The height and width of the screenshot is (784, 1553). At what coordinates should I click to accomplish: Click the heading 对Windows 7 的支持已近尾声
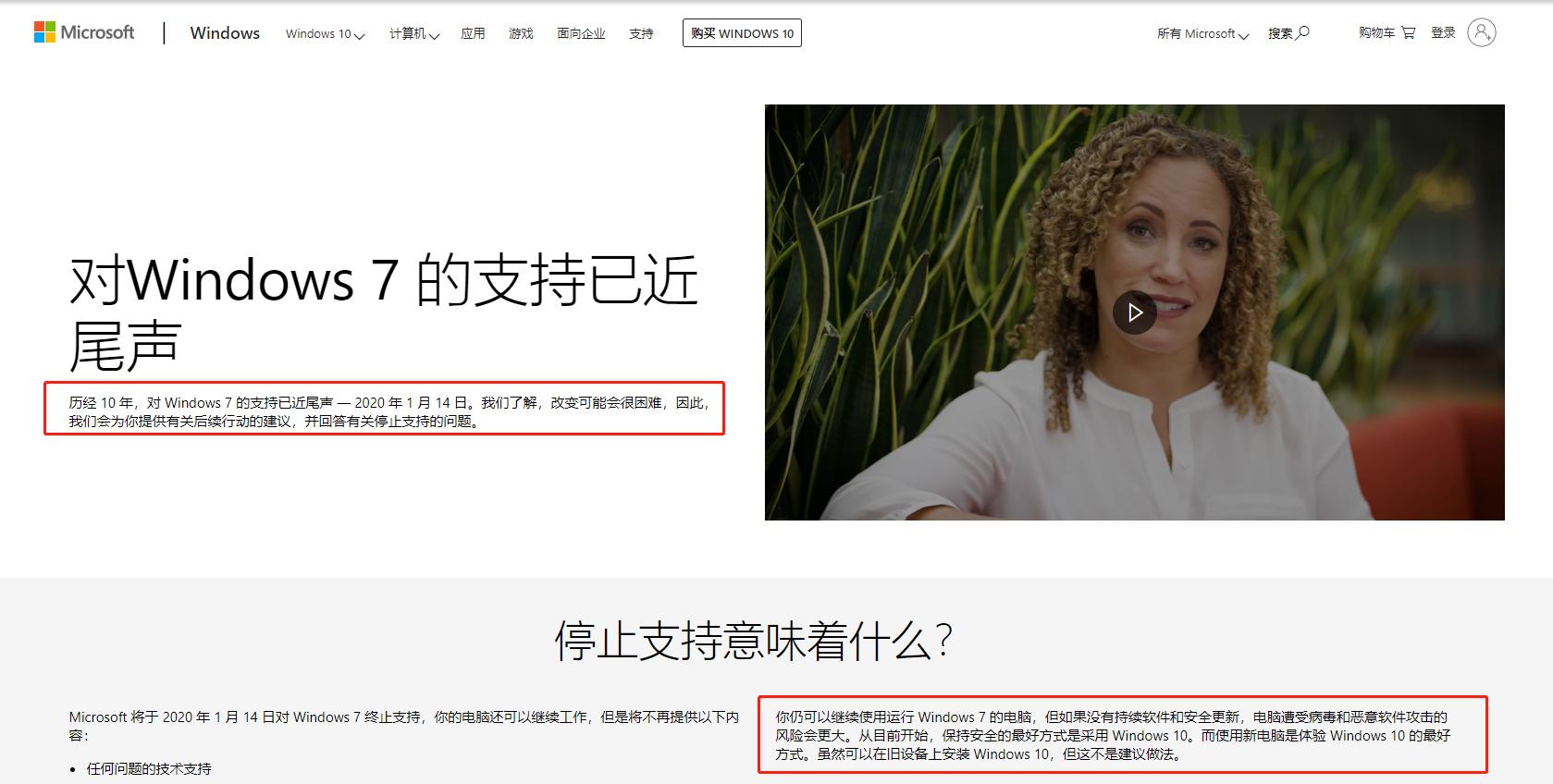384,312
